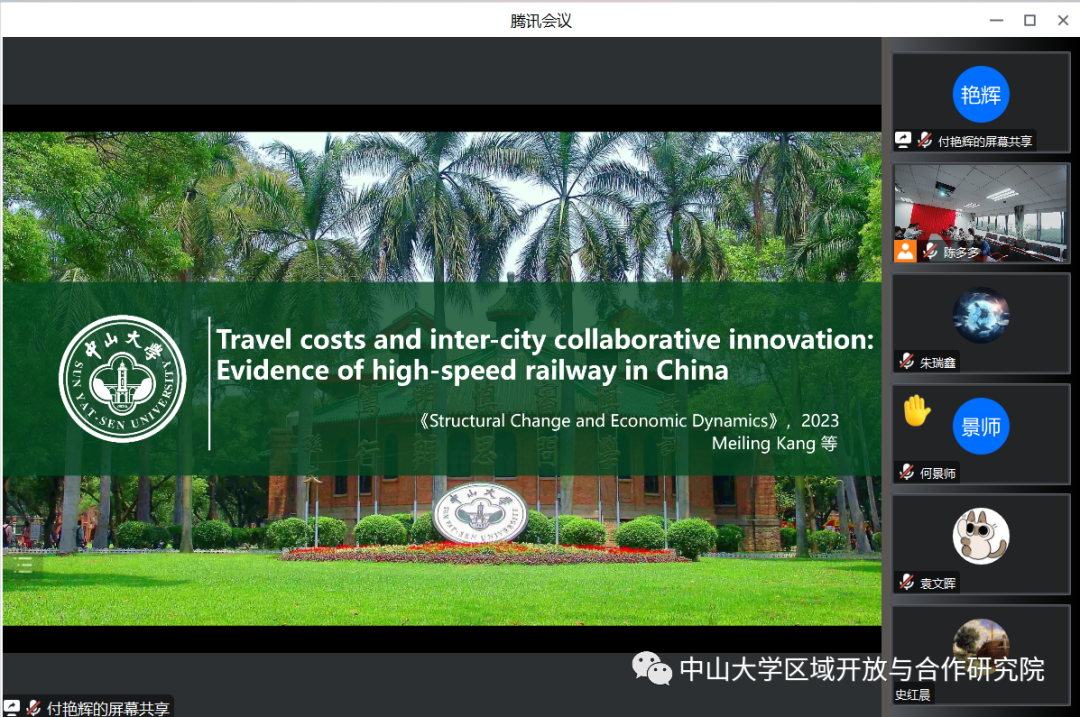Minimize the 腾讯会议 window
This screenshot has height=717, width=1080.
click(994, 20)
